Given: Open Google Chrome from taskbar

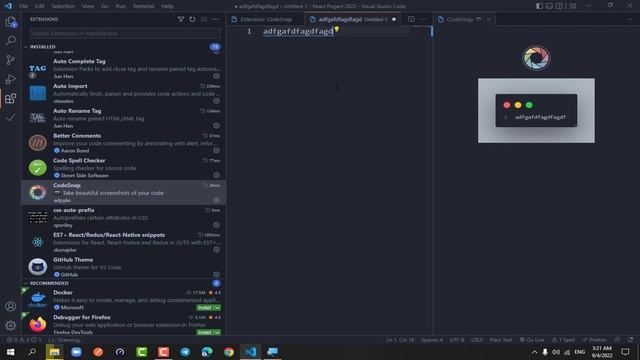Looking at the screenshot, I should [x=229, y=352].
